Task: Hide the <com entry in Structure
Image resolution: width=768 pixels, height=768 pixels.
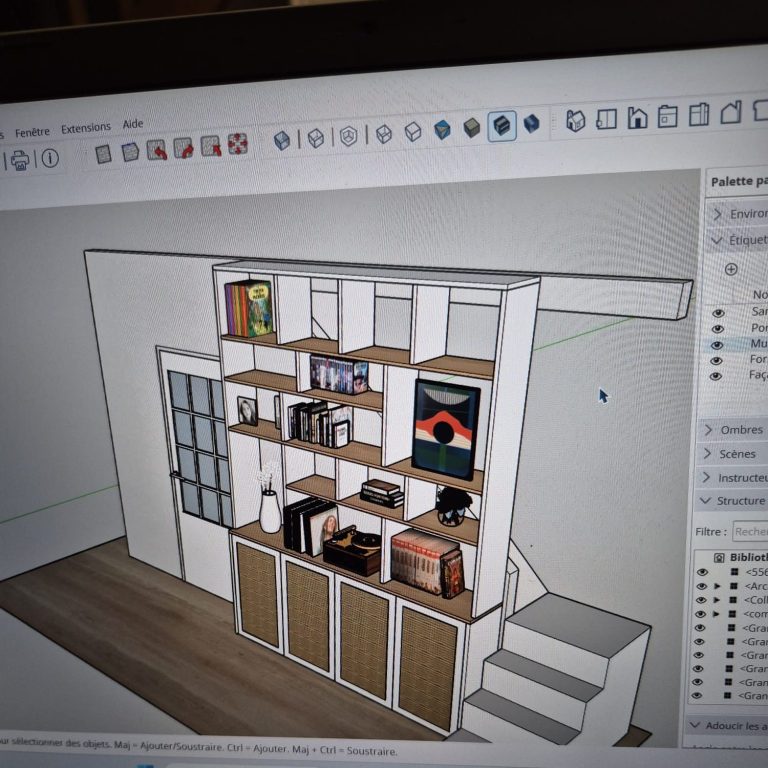Action: (x=701, y=614)
